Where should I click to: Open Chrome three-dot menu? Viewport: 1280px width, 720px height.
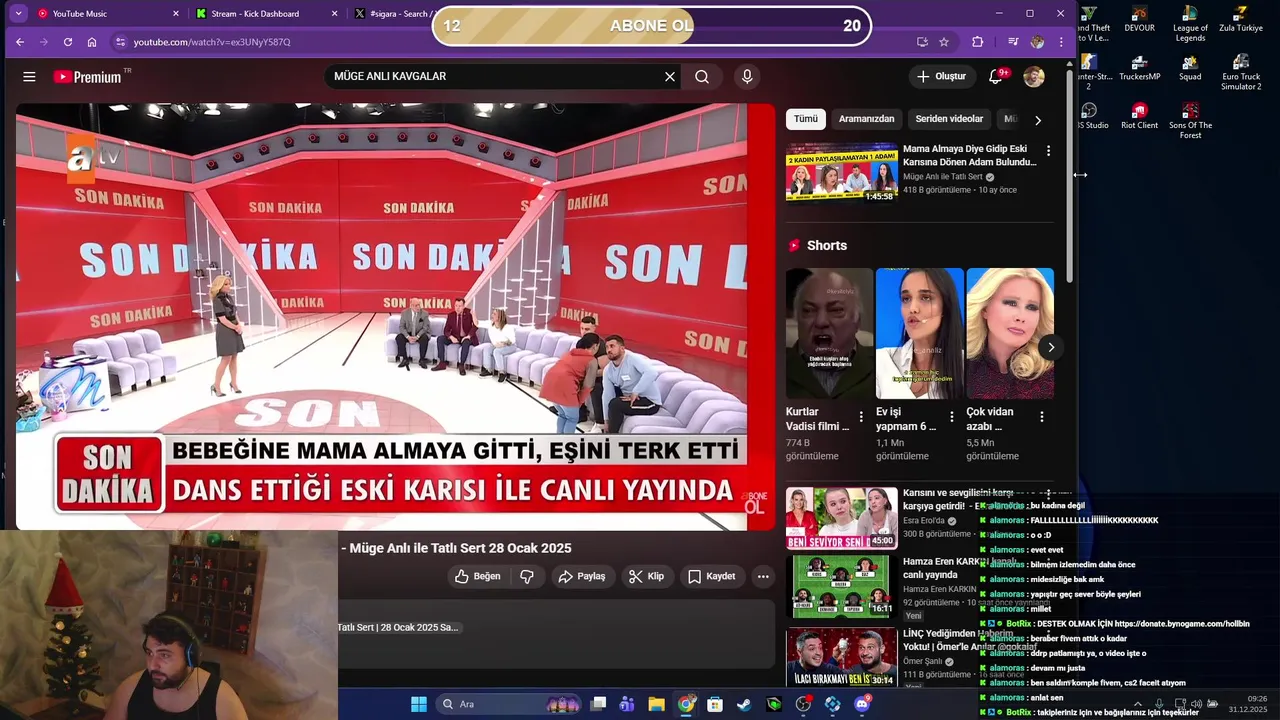tap(1061, 42)
